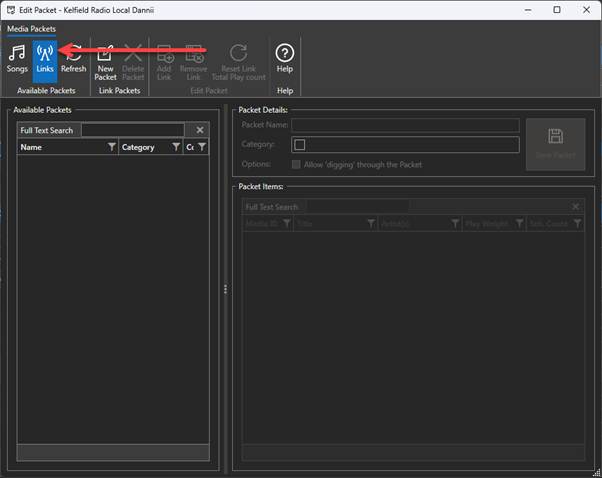Clear the Packet Items search with X
This screenshot has width=602, height=478.
click(576, 207)
